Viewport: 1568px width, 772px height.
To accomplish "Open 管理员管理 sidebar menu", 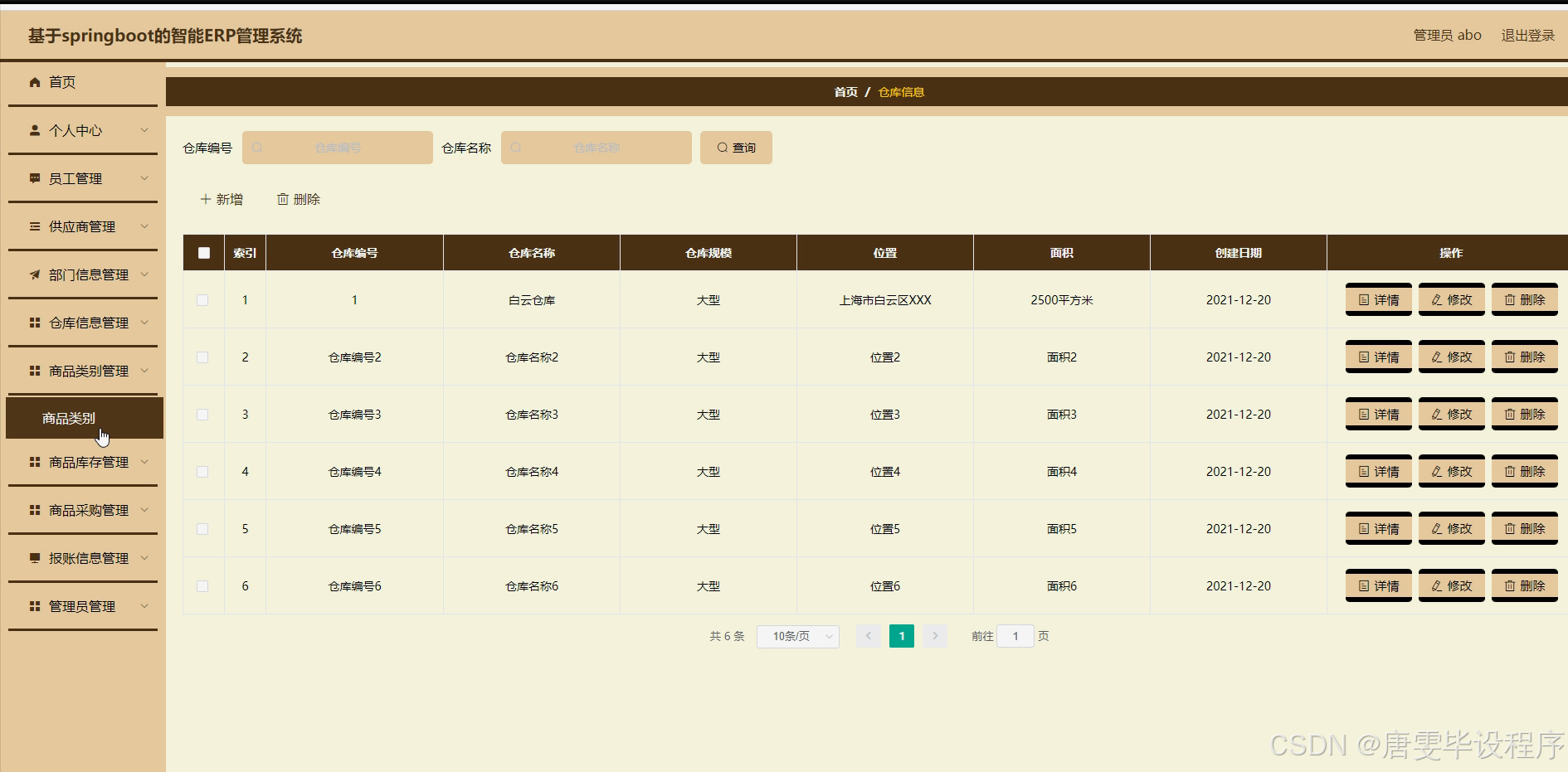I will point(83,606).
